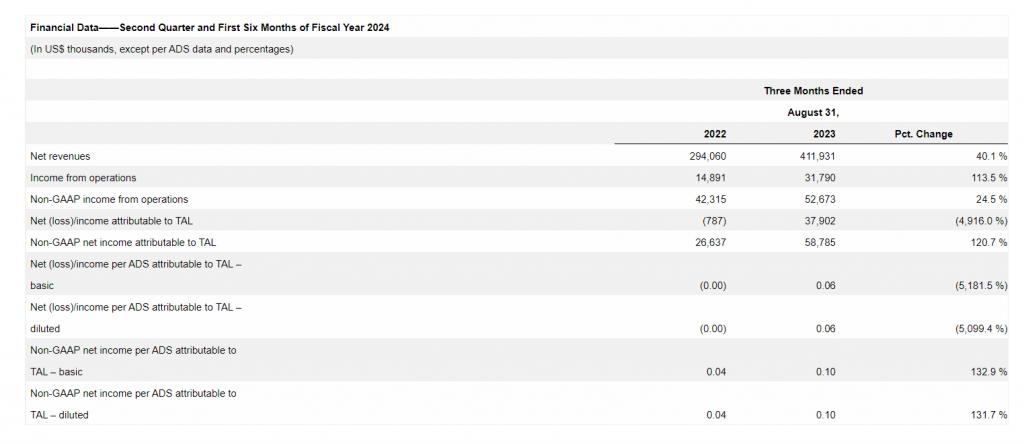This screenshot has width=1024, height=444.
Task: Click the Financial Data section heading
Action: [210, 28]
